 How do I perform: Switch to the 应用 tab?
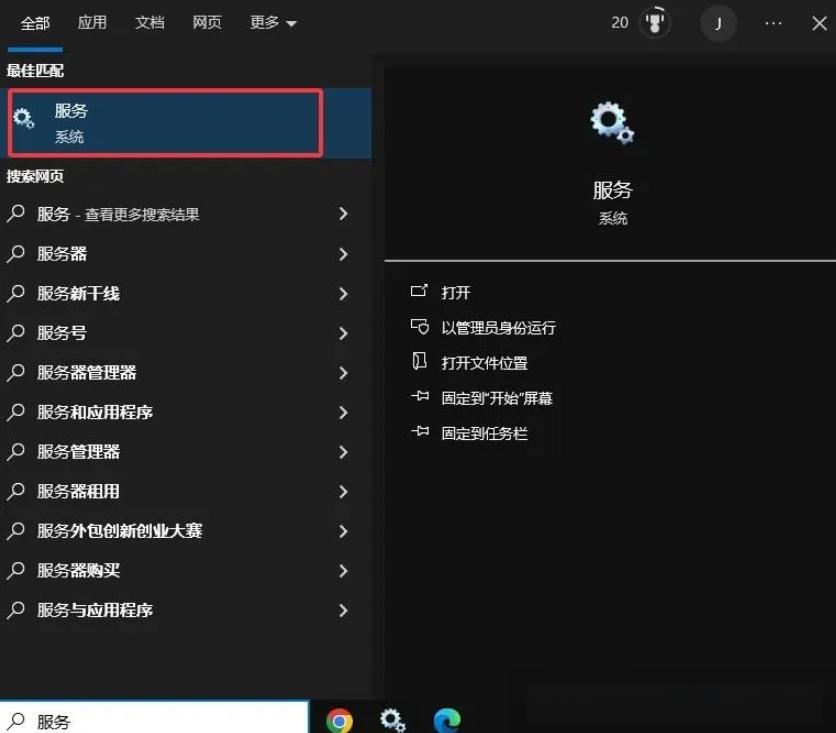pyautogui.click(x=92, y=22)
